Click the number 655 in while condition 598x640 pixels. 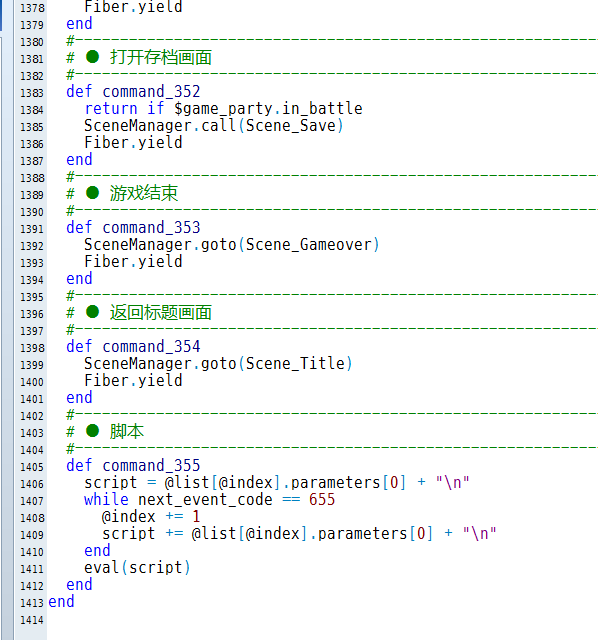pyautogui.click(x=322, y=500)
